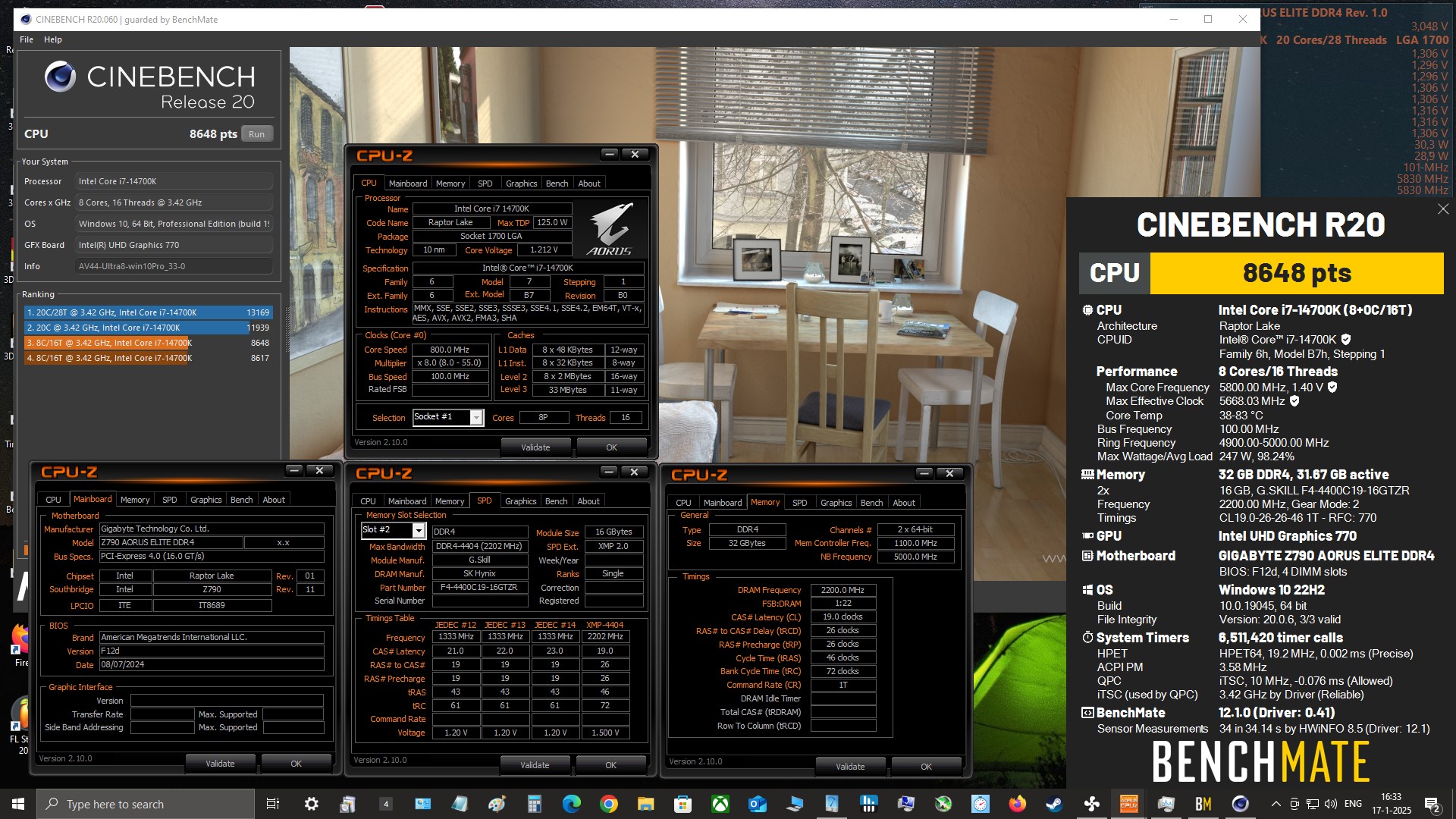Open File Explorer from taskbar
The width and height of the screenshot is (1456, 819).
pyautogui.click(x=645, y=804)
